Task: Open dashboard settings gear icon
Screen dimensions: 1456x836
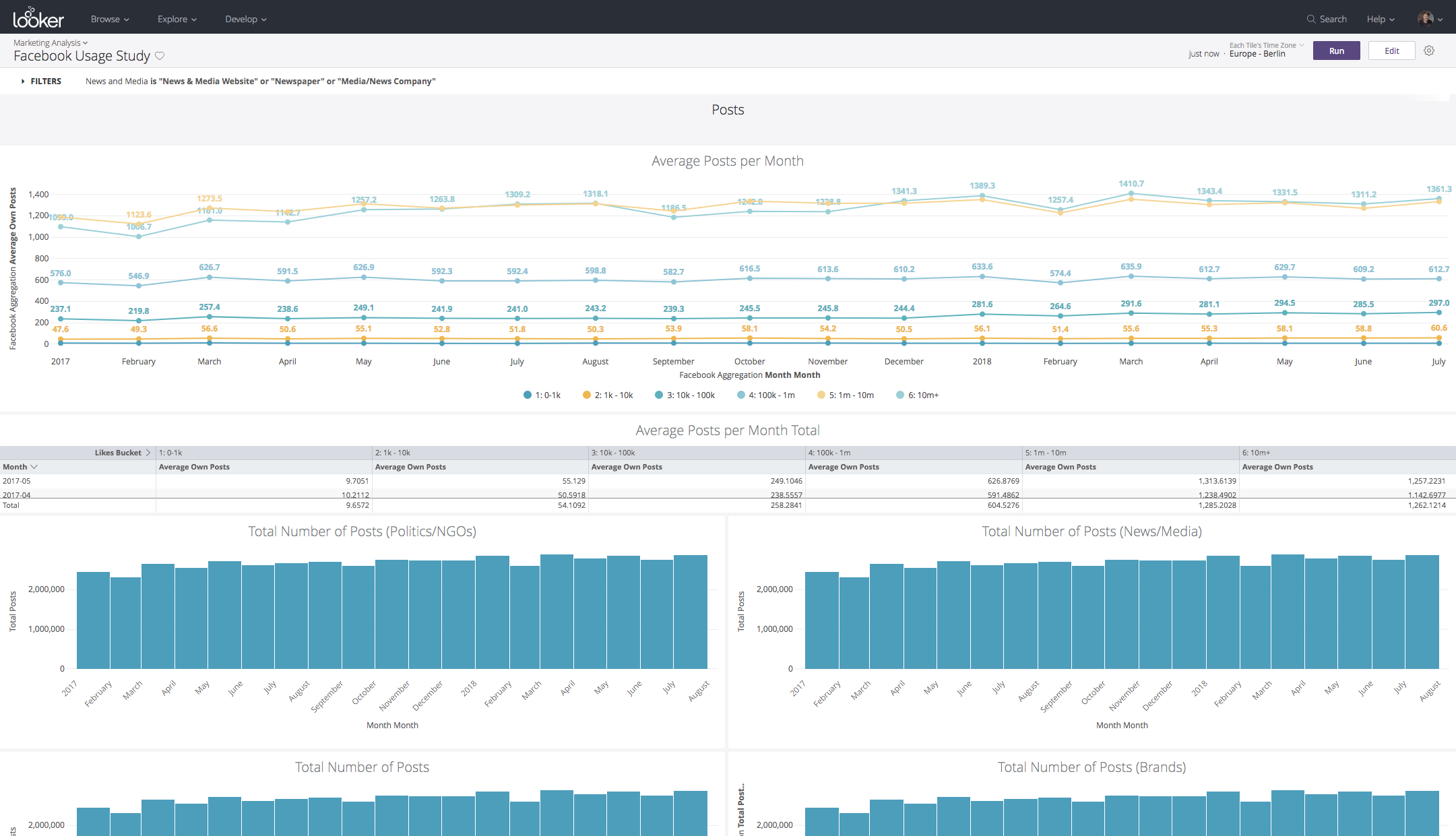Action: [1429, 51]
